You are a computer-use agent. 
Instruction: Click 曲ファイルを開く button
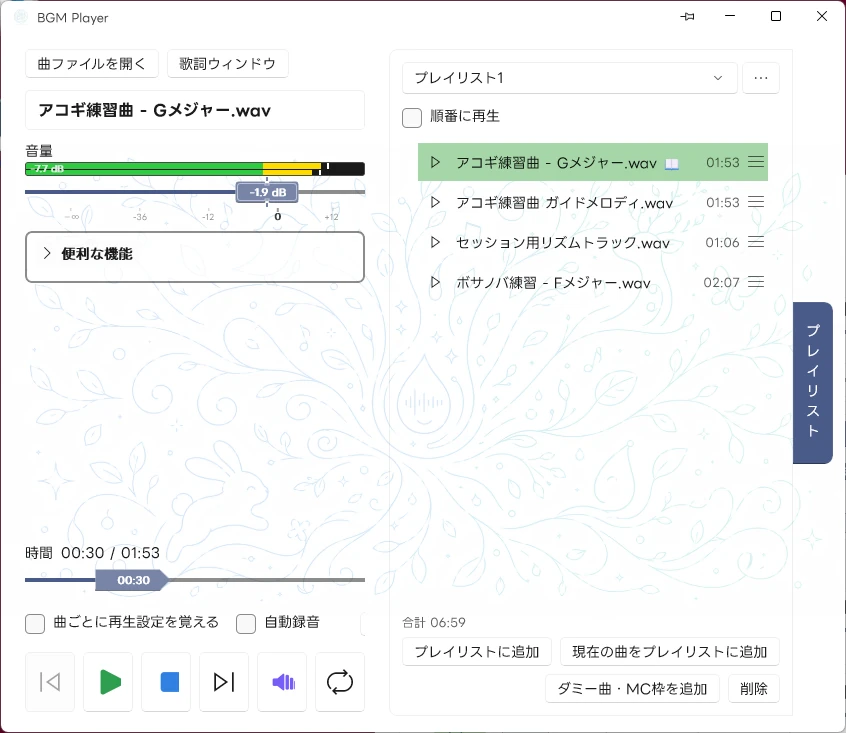point(92,64)
